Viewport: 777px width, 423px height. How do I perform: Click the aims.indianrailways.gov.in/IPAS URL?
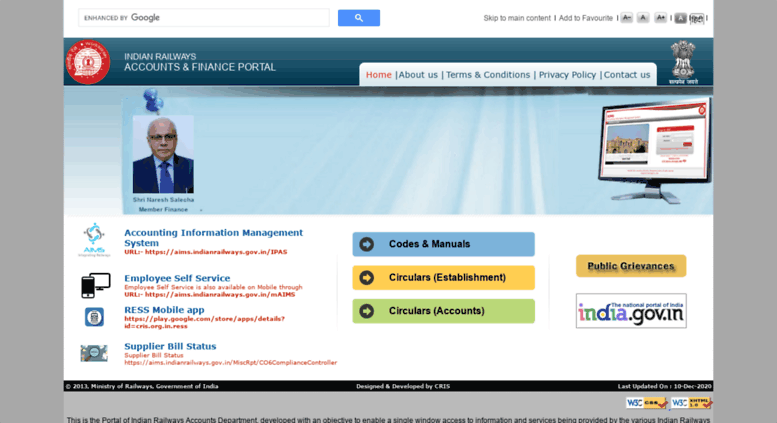coord(206,252)
